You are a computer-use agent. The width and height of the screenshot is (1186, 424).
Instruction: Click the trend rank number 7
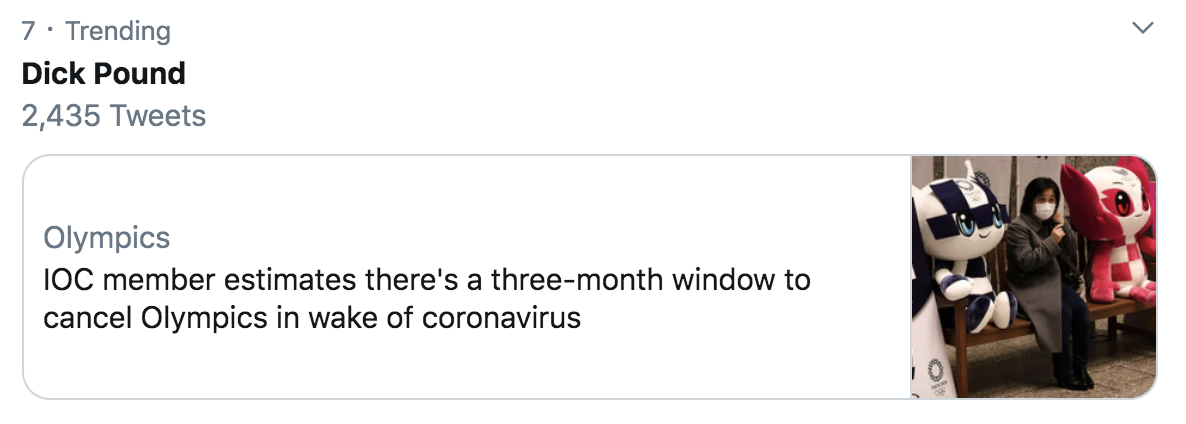[x=29, y=31]
